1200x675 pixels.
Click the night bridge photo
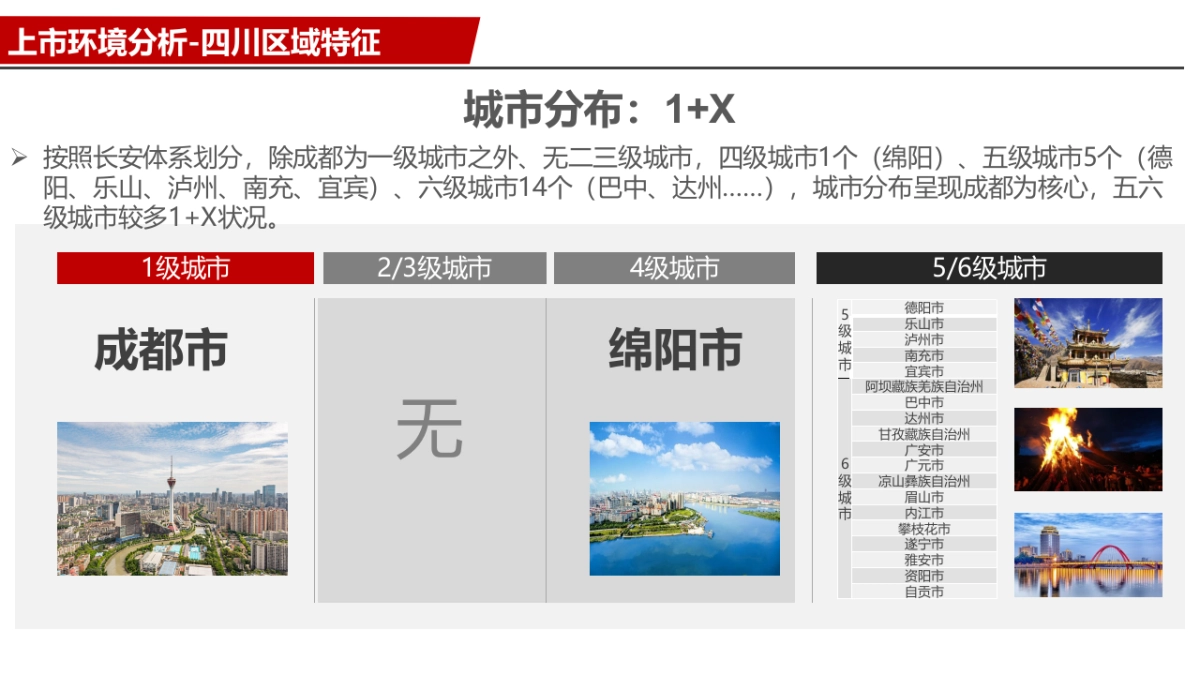tap(1089, 553)
